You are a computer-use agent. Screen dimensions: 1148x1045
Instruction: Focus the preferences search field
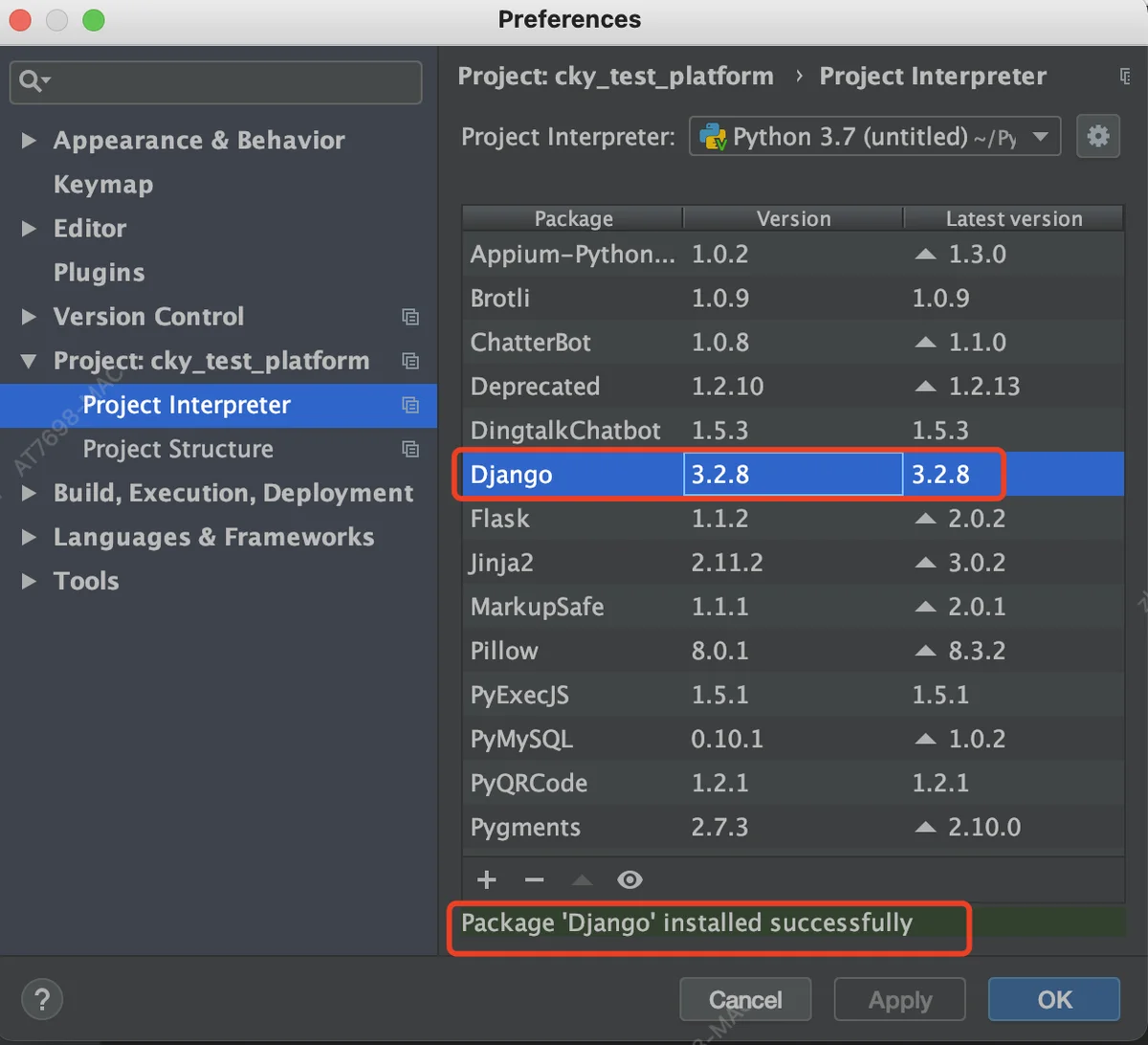click(216, 82)
